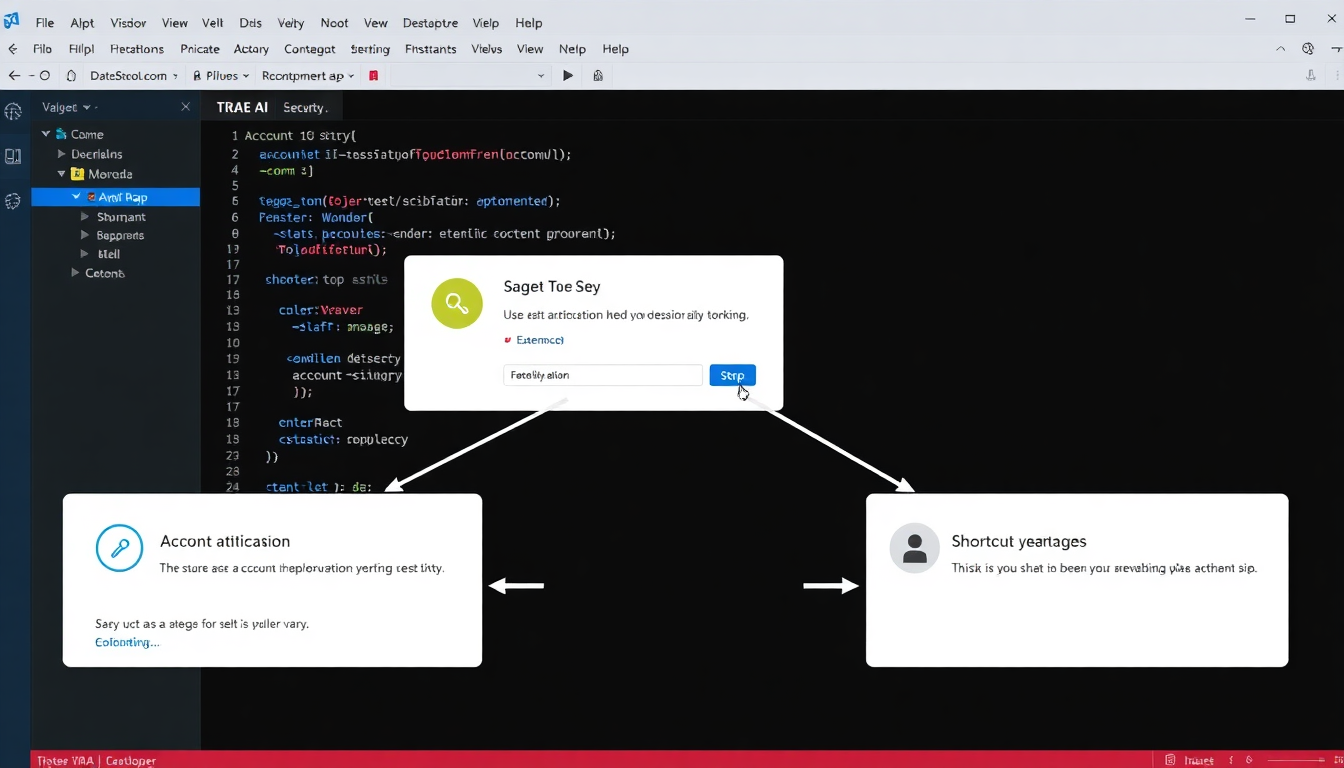1344x768 pixels.
Task: Switch to the Secvrty tab
Action: (306, 107)
